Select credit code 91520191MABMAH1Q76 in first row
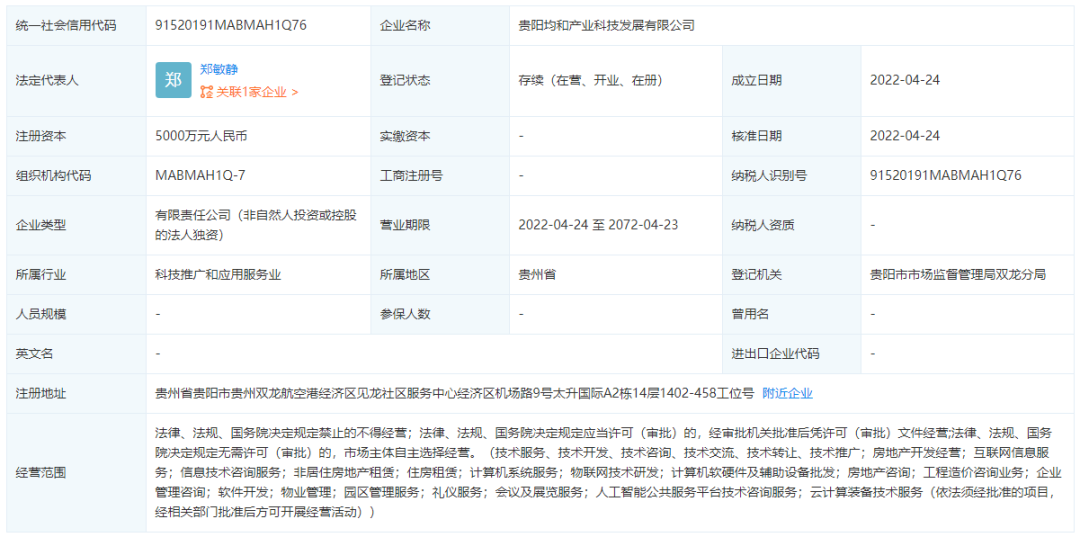This screenshot has width=1080, height=537. [x=231, y=25]
